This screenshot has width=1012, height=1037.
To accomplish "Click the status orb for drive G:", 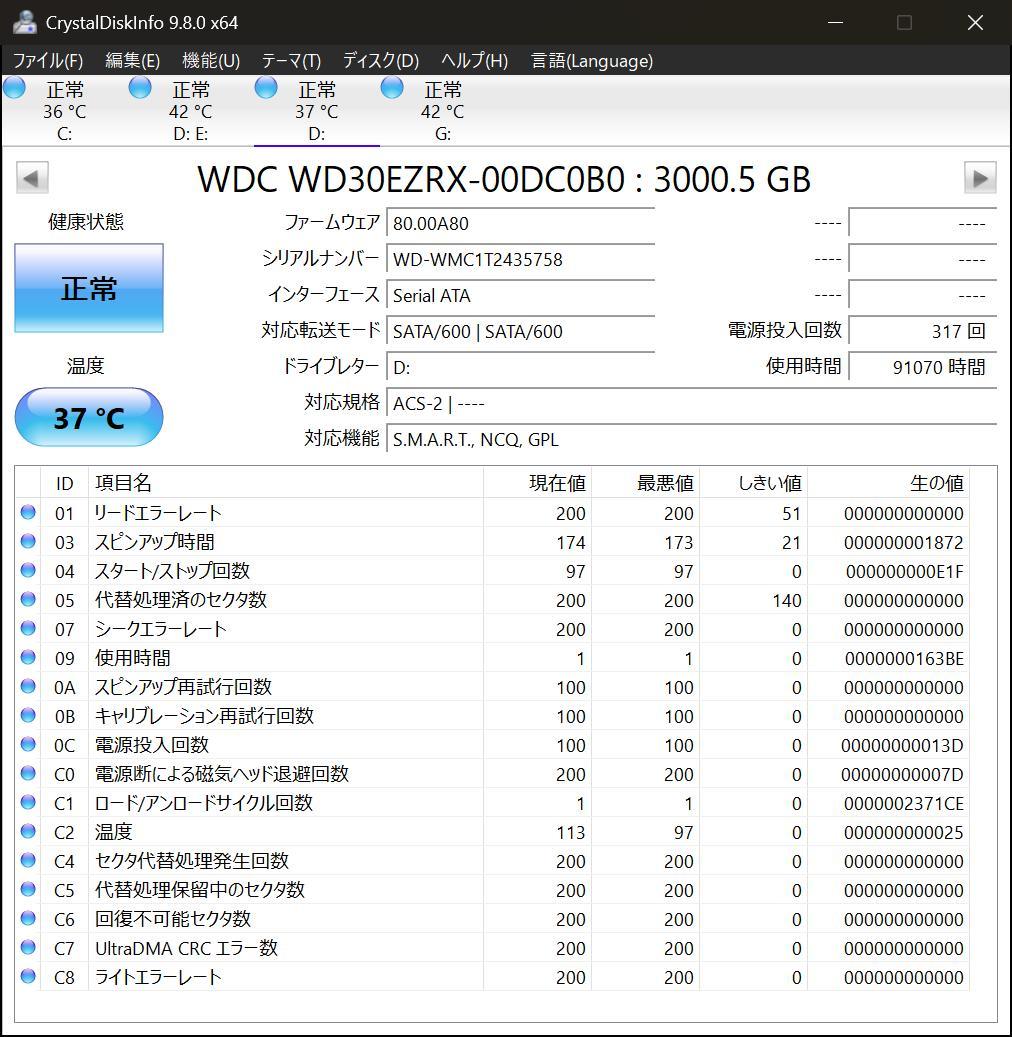I will pyautogui.click(x=392, y=87).
